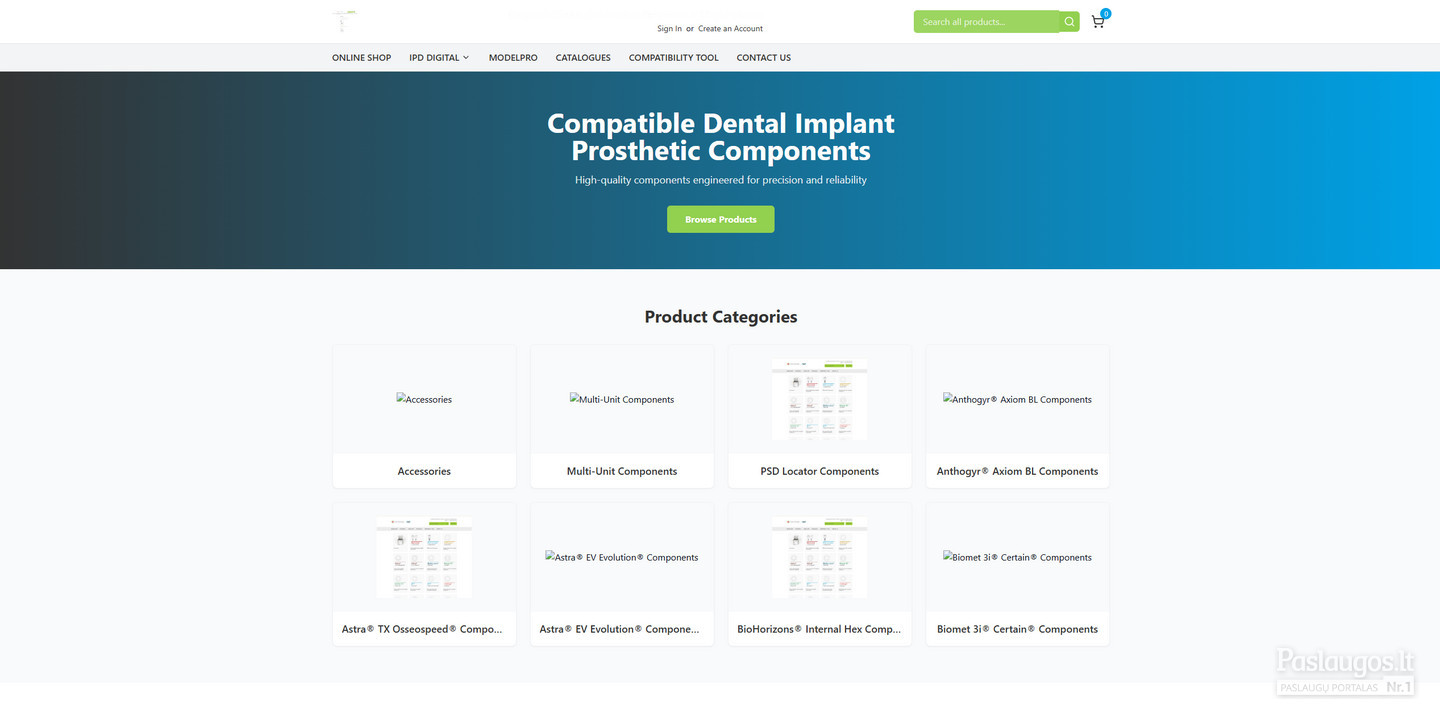Open the Accessories category title

(x=424, y=471)
